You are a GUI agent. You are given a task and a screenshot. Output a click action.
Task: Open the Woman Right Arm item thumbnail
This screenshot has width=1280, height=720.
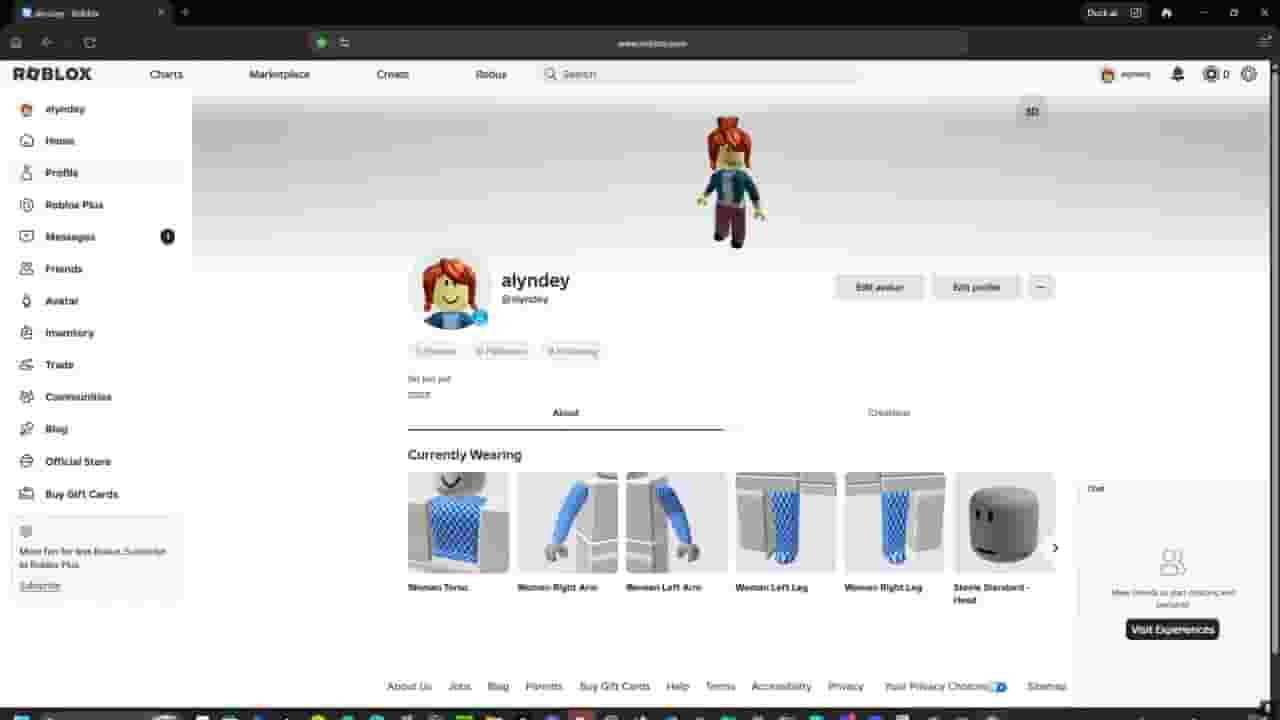(567, 522)
